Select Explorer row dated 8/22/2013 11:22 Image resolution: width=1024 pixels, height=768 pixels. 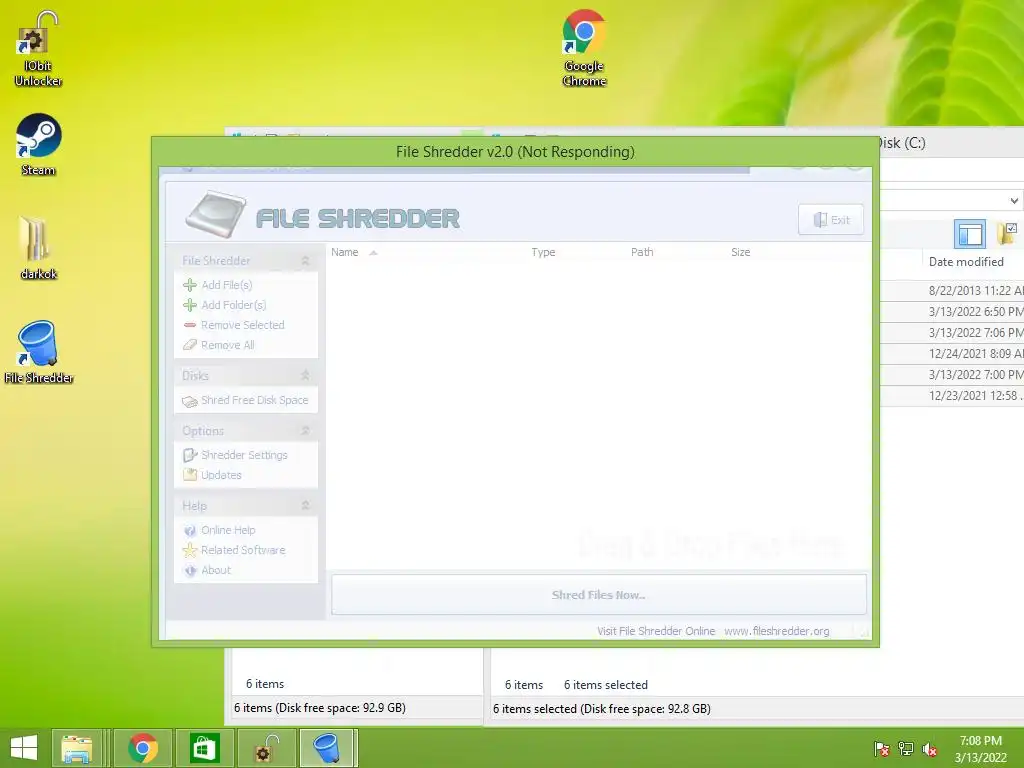pyautogui.click(x=952, y=291)
